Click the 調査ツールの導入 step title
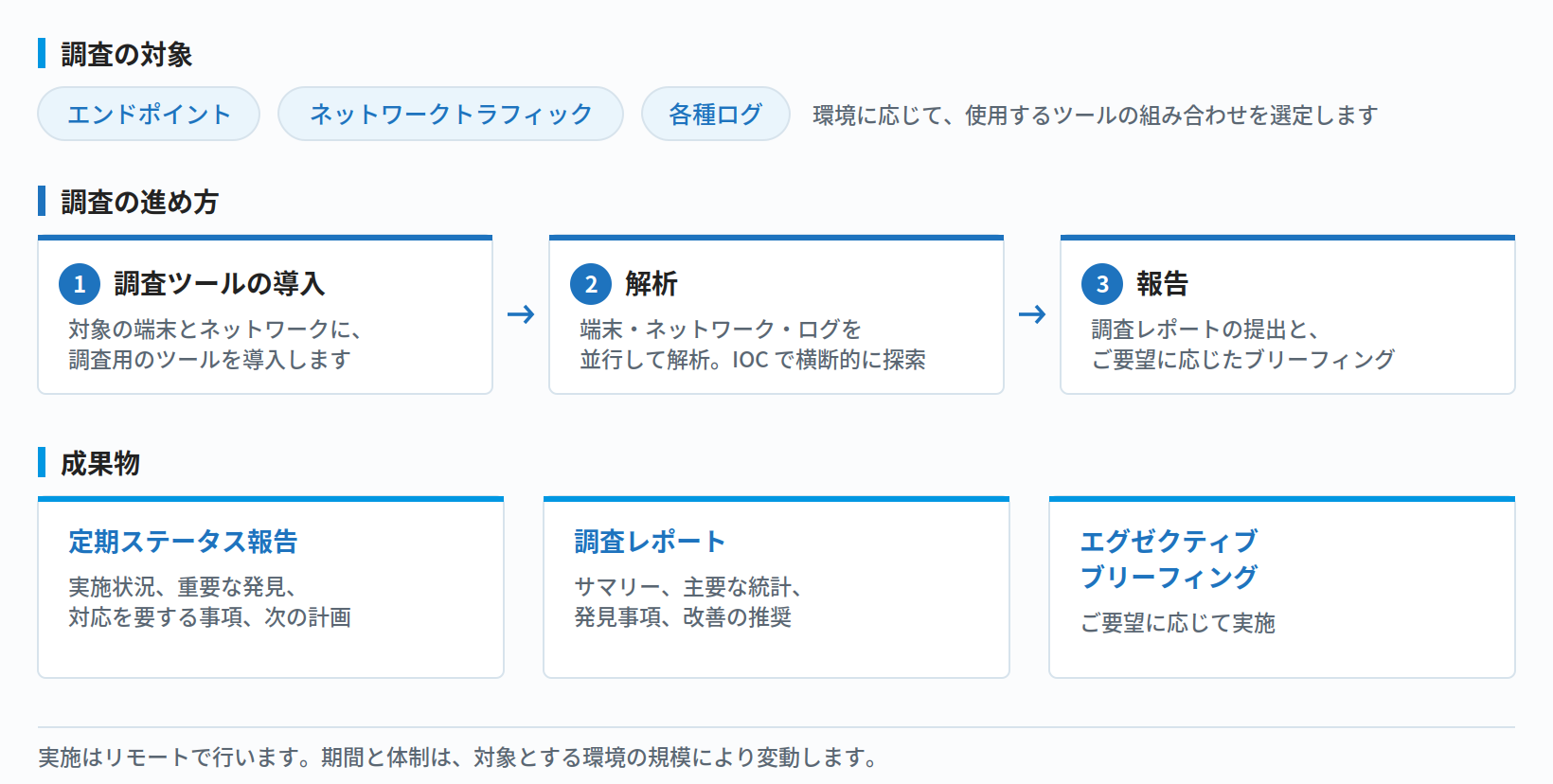The width and height of the screenshot is (1553, 784). point(220,283)
